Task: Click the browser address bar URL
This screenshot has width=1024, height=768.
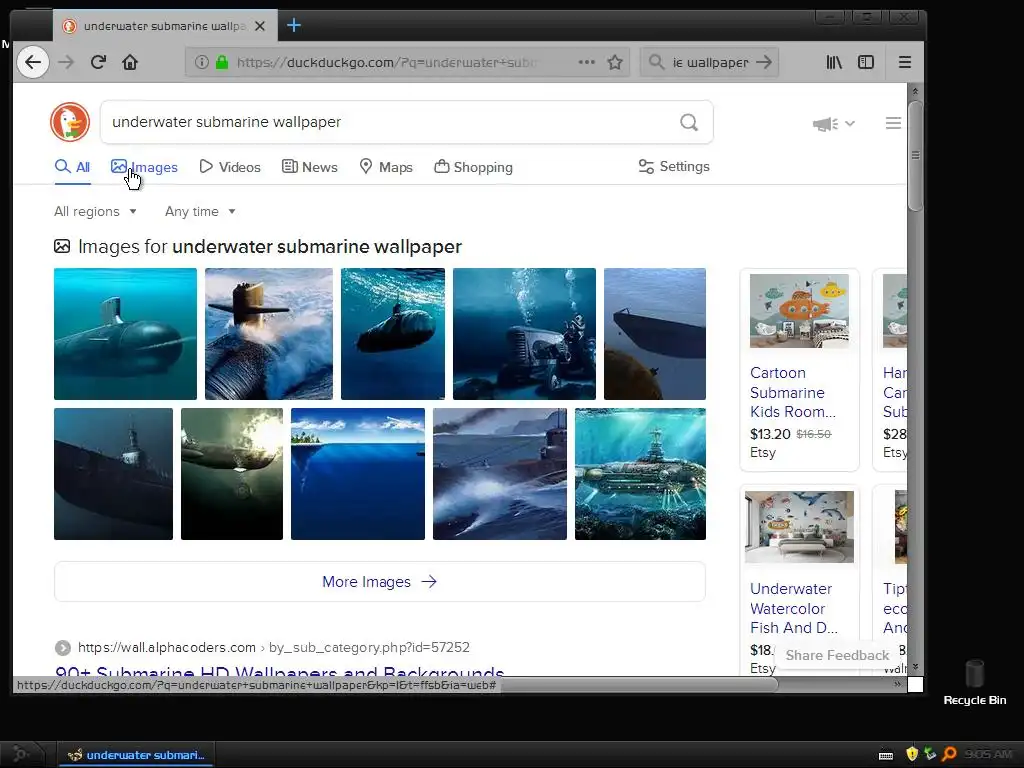Action: click(387, 62)
